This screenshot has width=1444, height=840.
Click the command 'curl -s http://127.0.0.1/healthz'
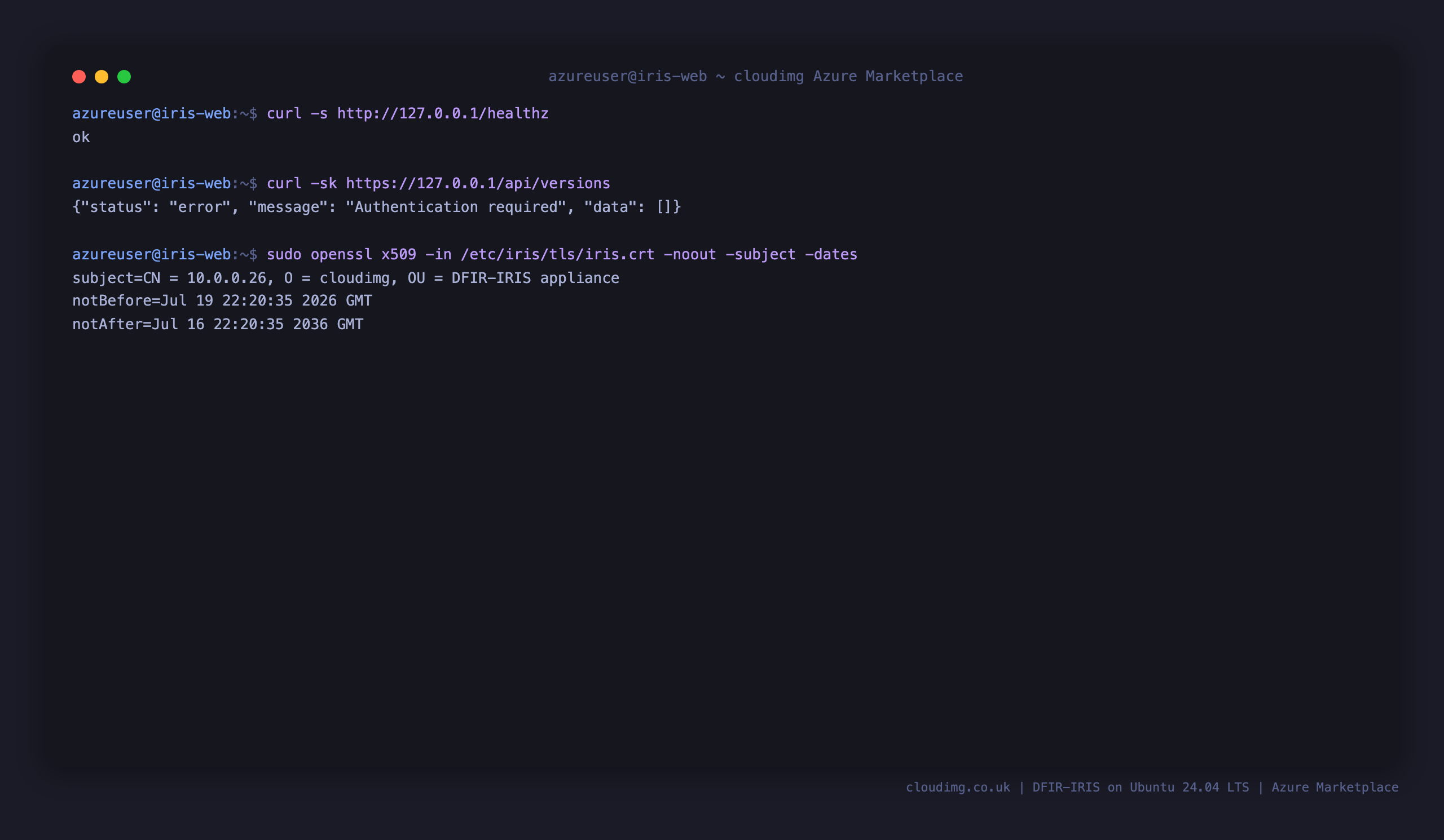[407, 113]
